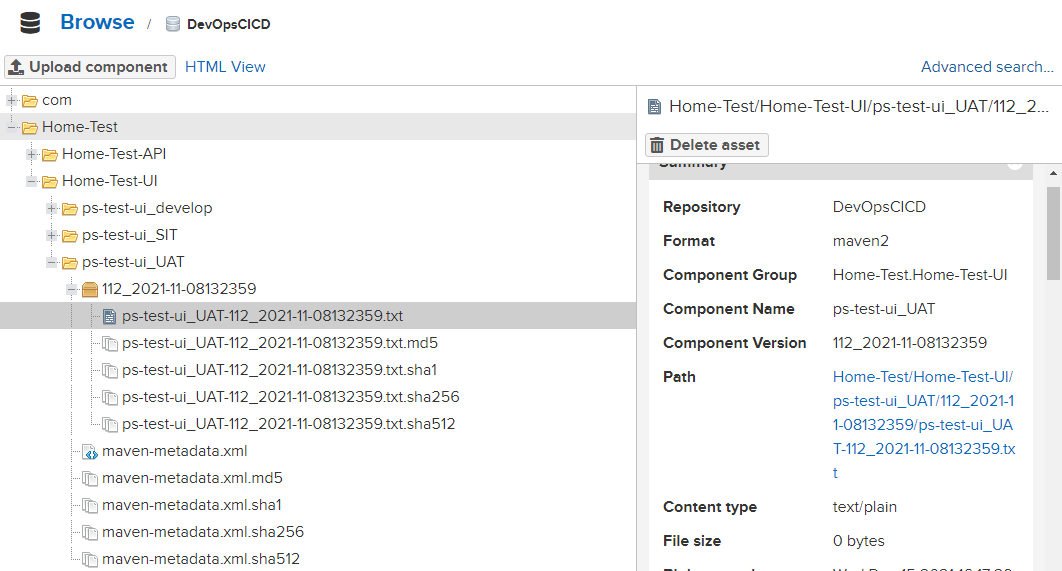Click the DevOpsCICD repository icon in breadcrumb

(x=173, y=24)
